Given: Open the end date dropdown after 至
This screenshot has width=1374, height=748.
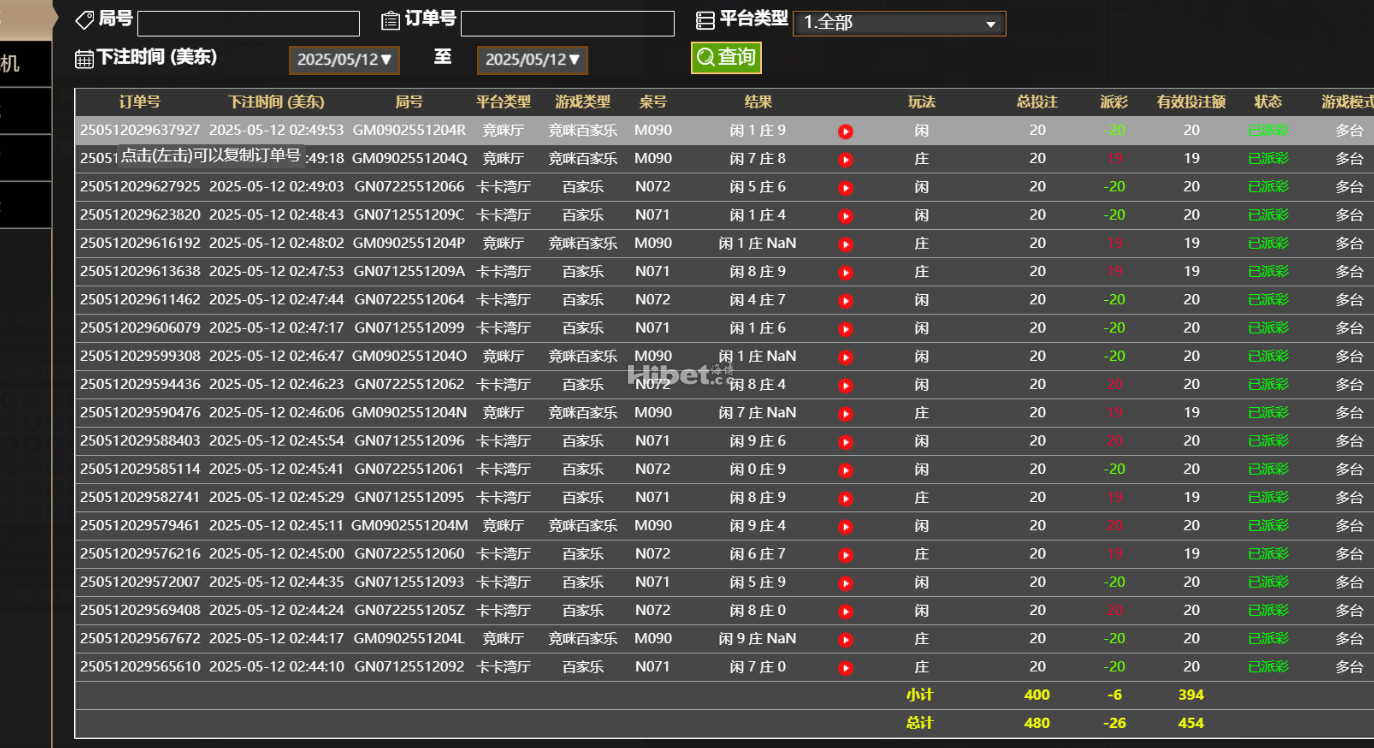Looking at the screenshot, I should [532, 59].
